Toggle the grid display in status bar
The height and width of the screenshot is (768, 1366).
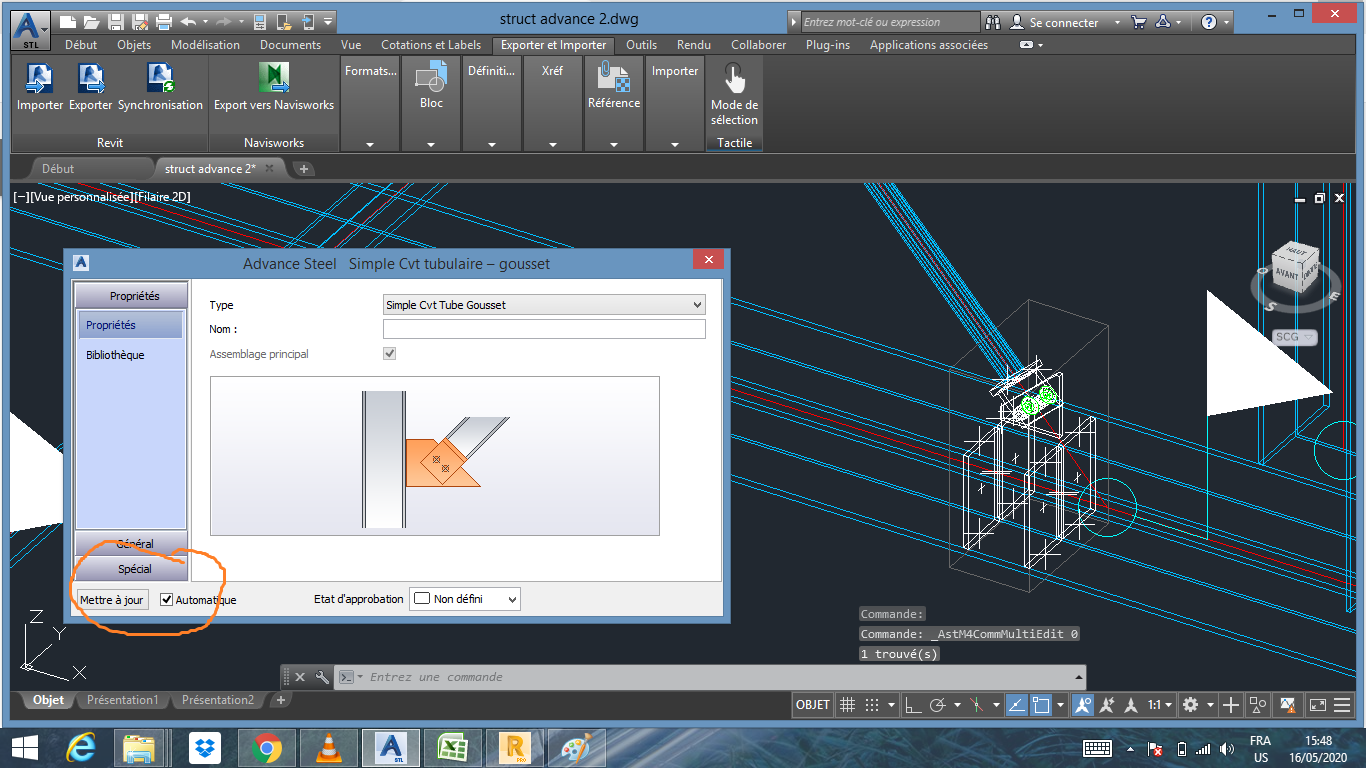(x=847, y=705)
